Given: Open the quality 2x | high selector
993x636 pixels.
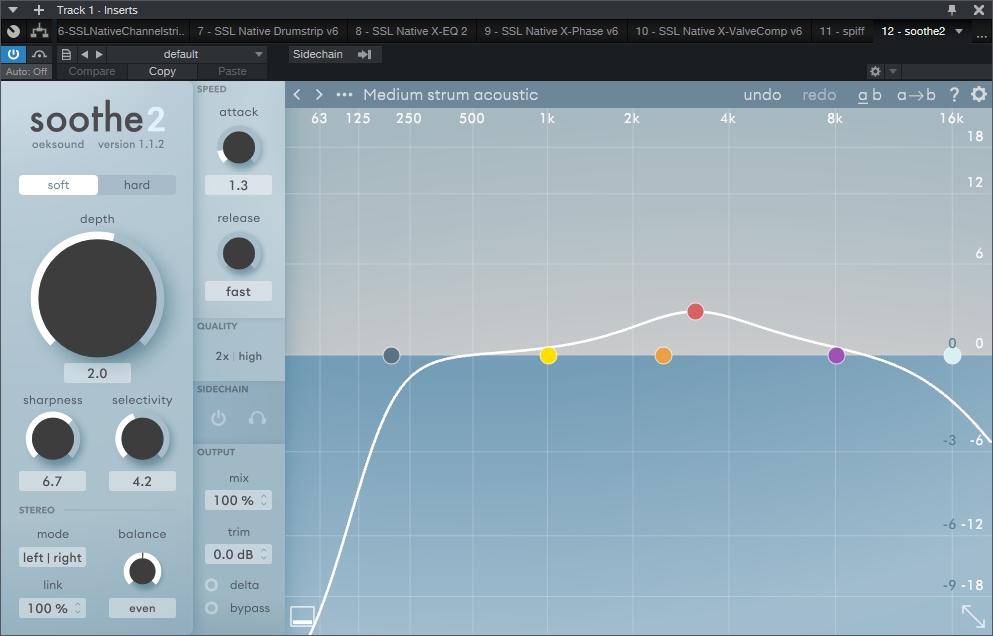Looking at the screenshot, I should point(239,356).
